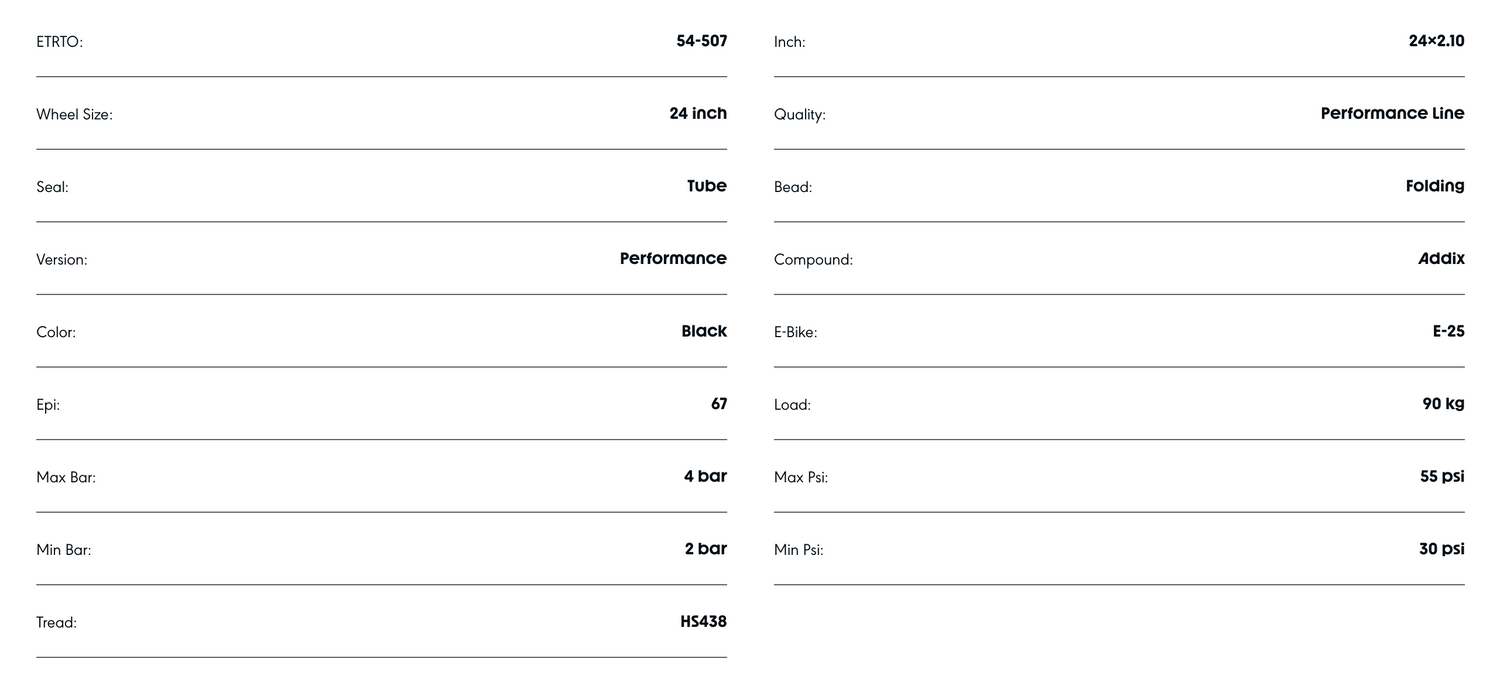Click the Seal value Tube
1500x679 pixels.
click(706, 186)
